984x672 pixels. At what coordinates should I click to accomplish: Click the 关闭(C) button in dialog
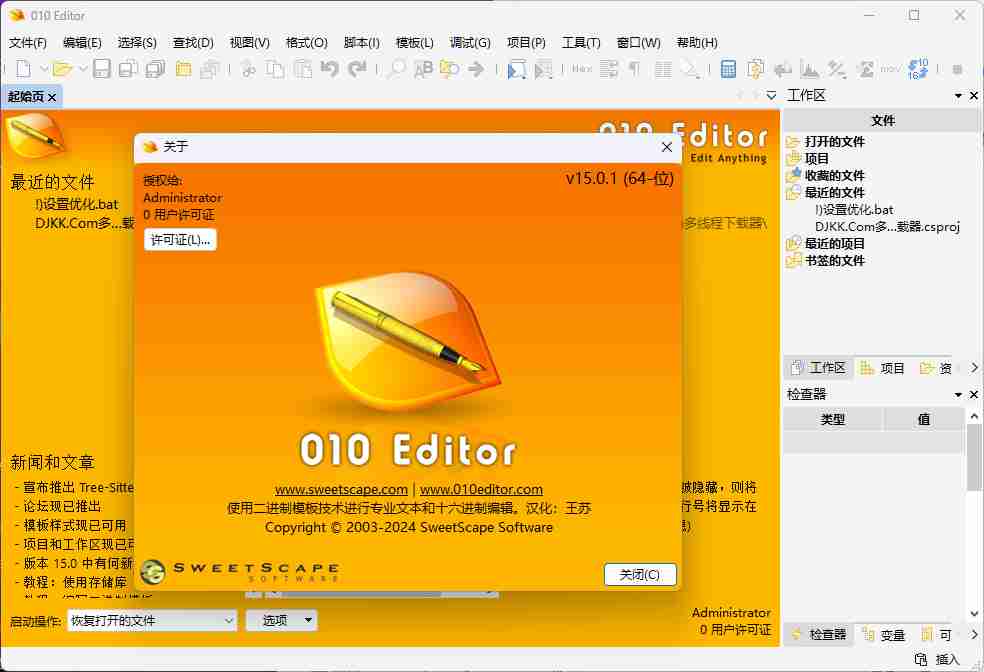click(x=640, y=575)
